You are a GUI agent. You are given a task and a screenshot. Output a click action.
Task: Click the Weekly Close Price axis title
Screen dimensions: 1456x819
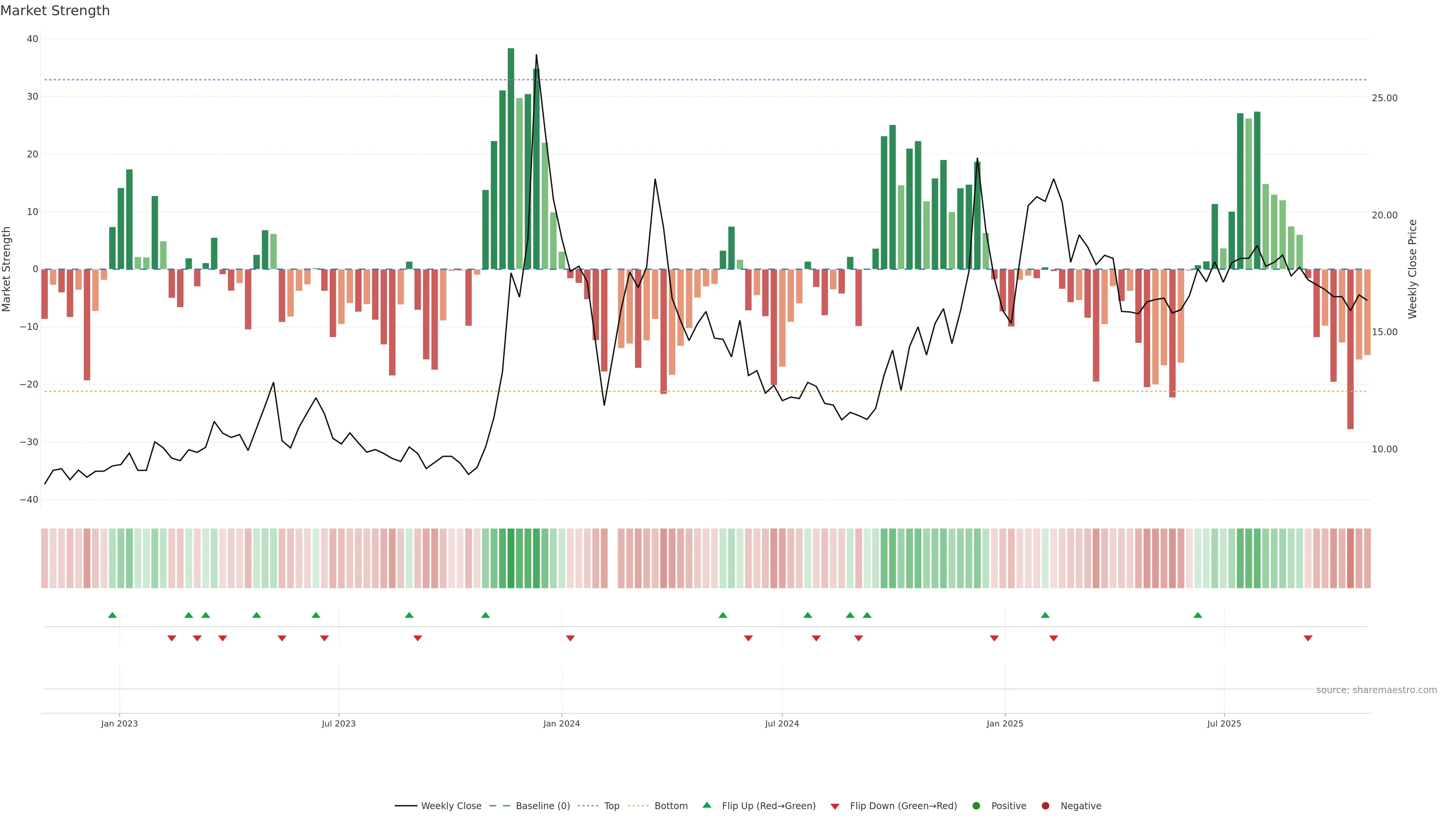pos(1412,269)
